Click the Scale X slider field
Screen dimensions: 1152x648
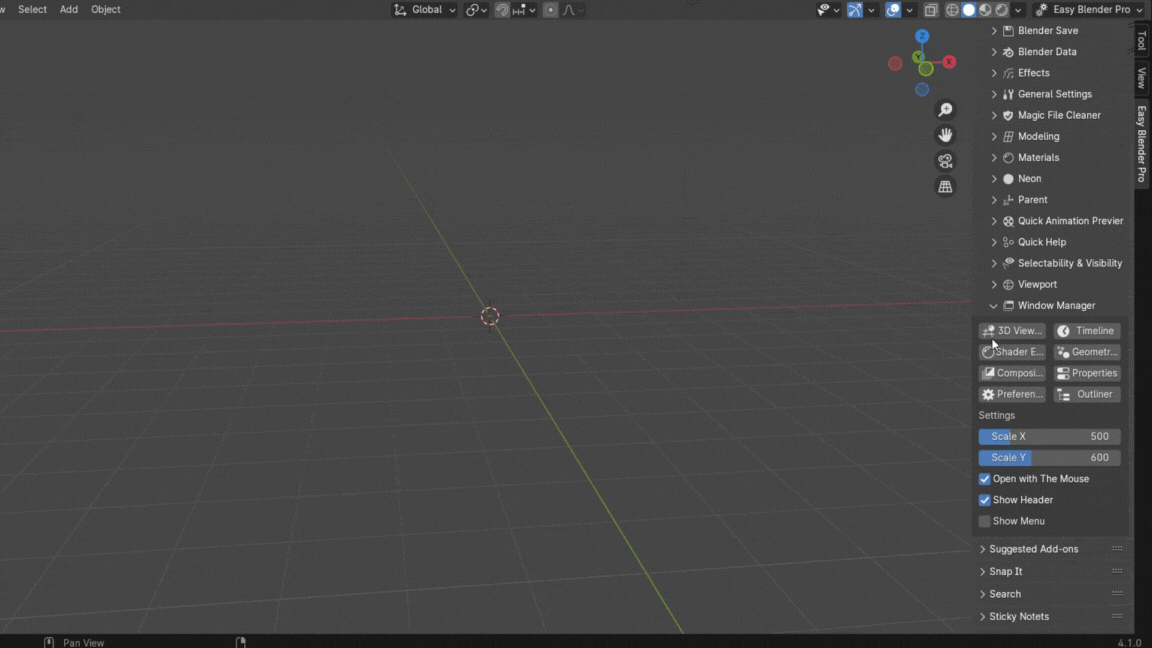click(x=1049, y=437)
